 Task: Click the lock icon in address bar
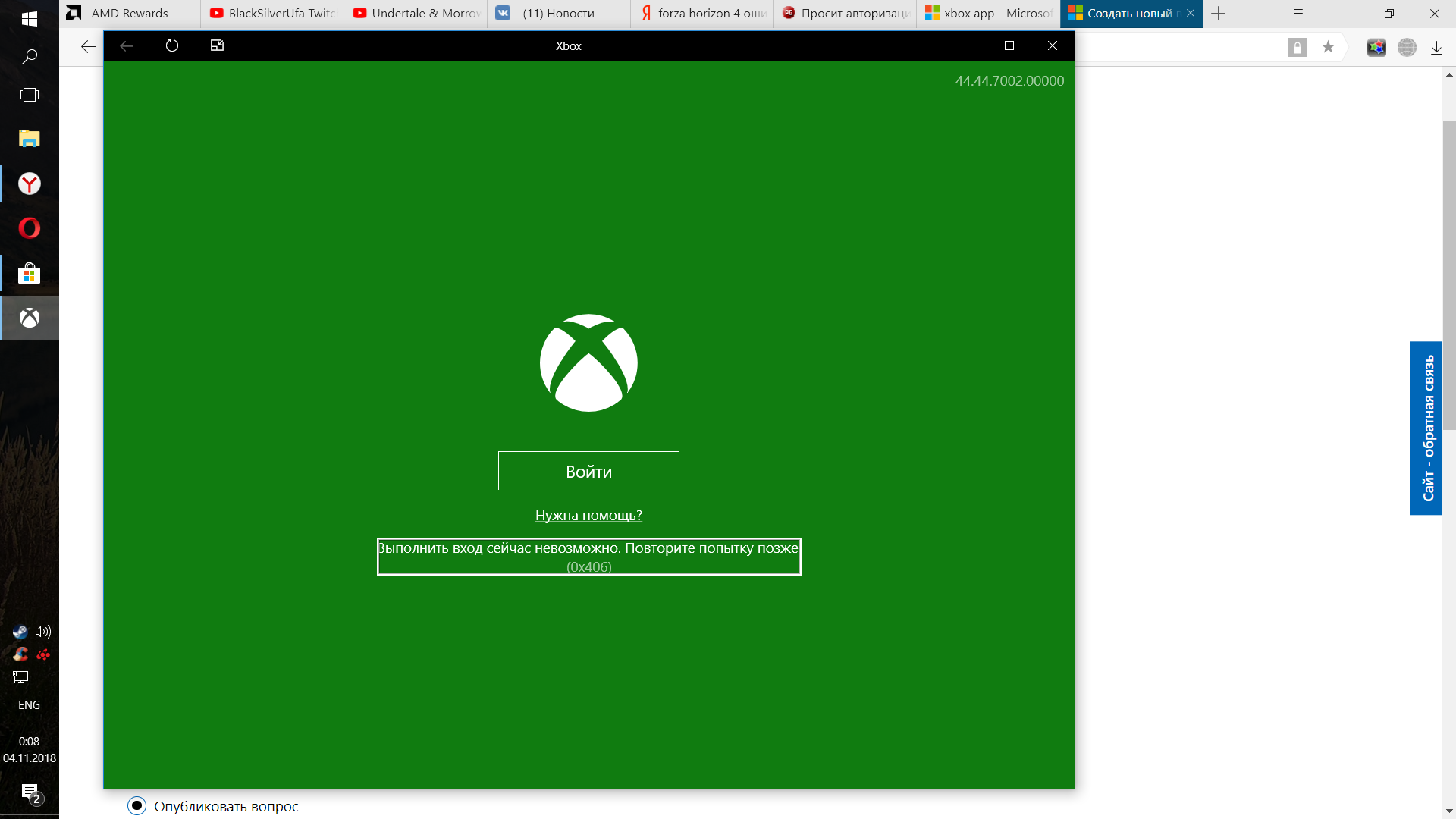pos(1297,48)
